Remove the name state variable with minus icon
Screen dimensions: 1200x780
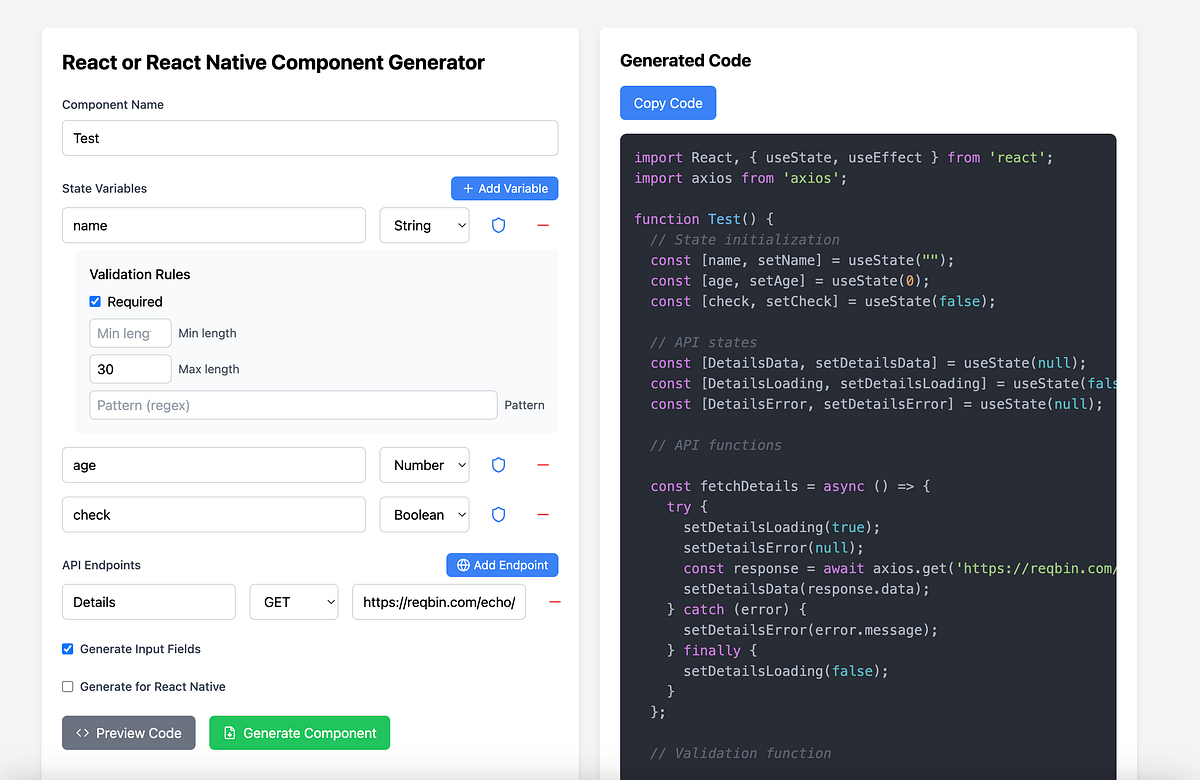(x=543, y=225)
